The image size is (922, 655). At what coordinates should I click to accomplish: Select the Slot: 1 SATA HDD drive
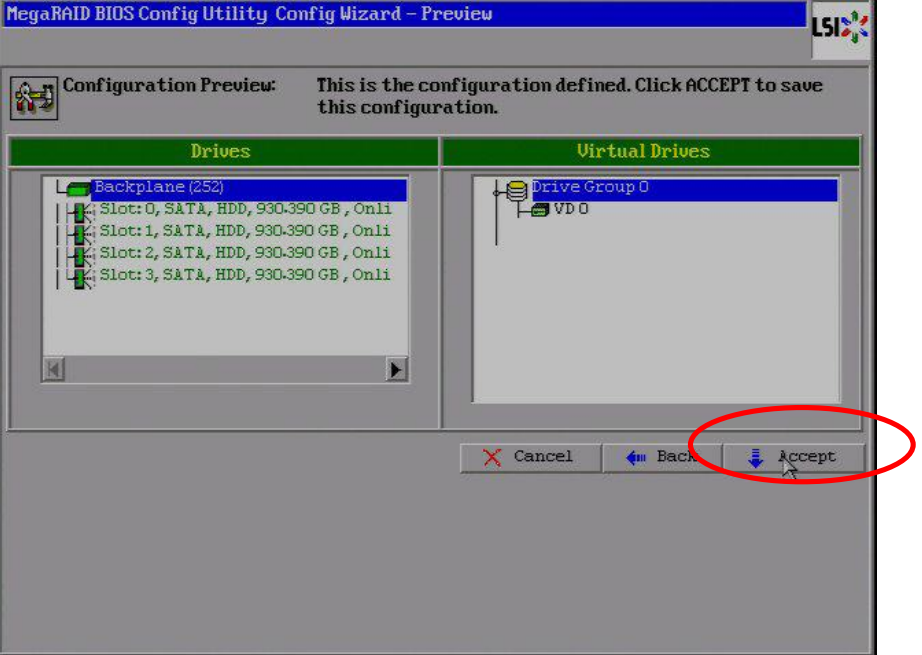click(245, 231)
